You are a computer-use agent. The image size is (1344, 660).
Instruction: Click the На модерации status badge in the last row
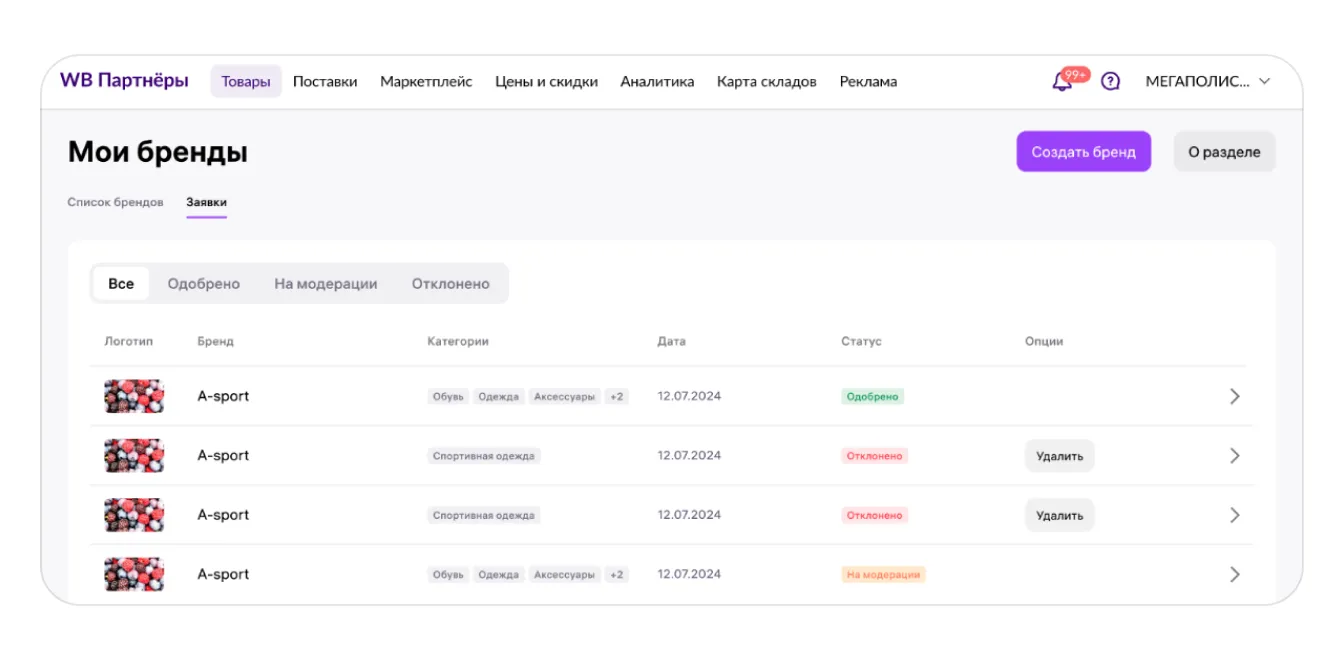(x=883, y=575)
